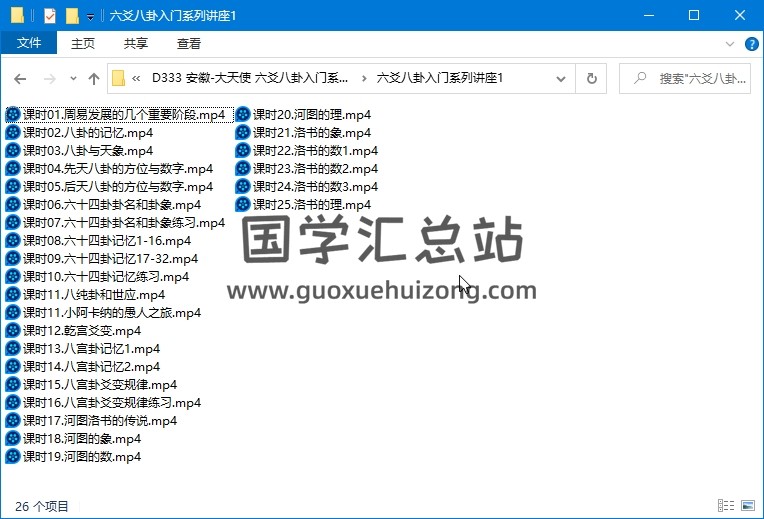The image size is (764, 519).
Task: Click the folder system icon in title bar
Action: (x=17, y=16)
